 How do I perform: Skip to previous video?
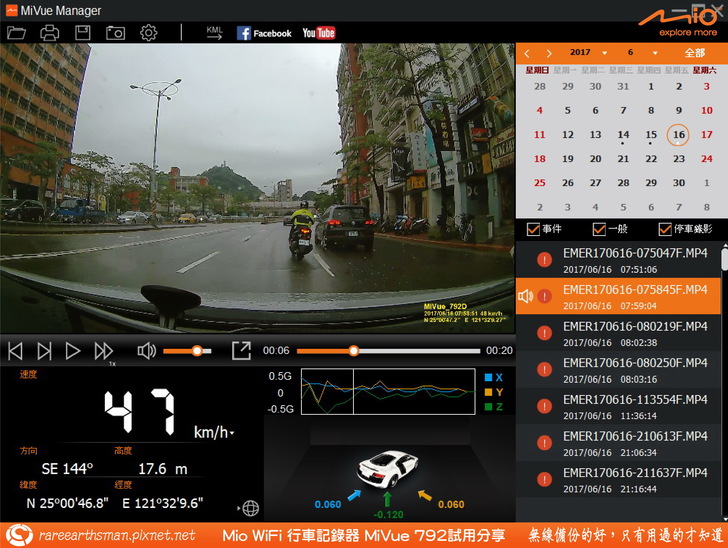pos(15,351)
